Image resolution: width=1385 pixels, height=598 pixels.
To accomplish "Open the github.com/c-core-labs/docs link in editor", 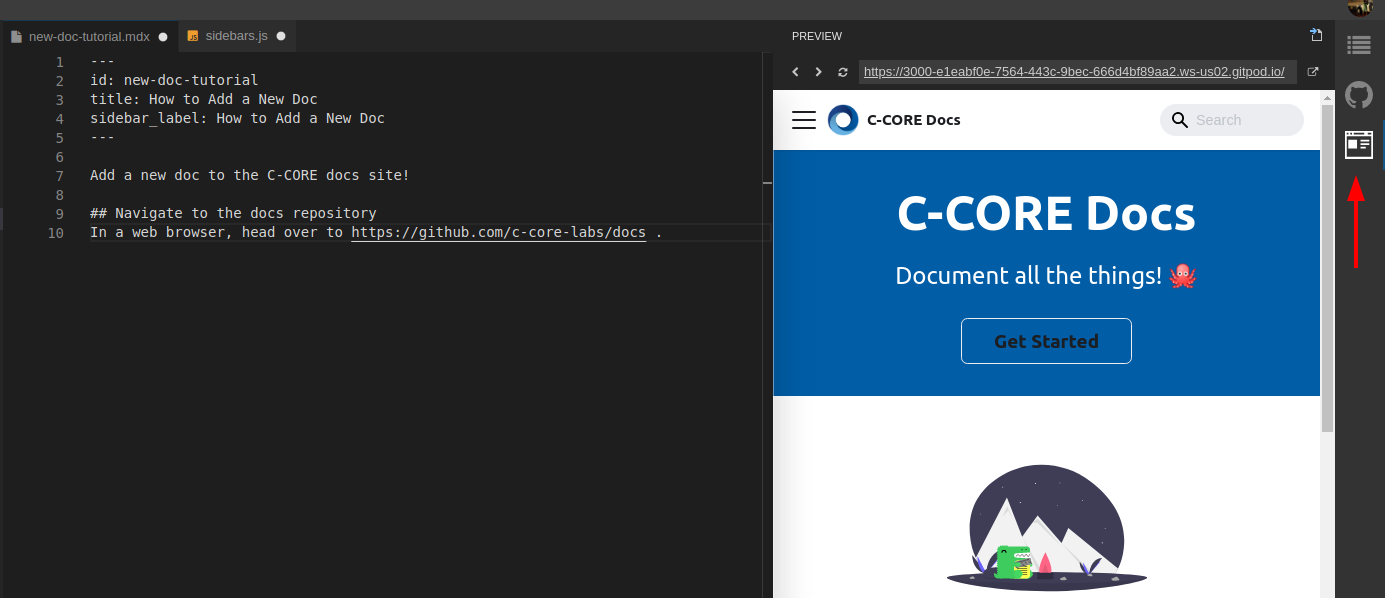I will (498, 232).
